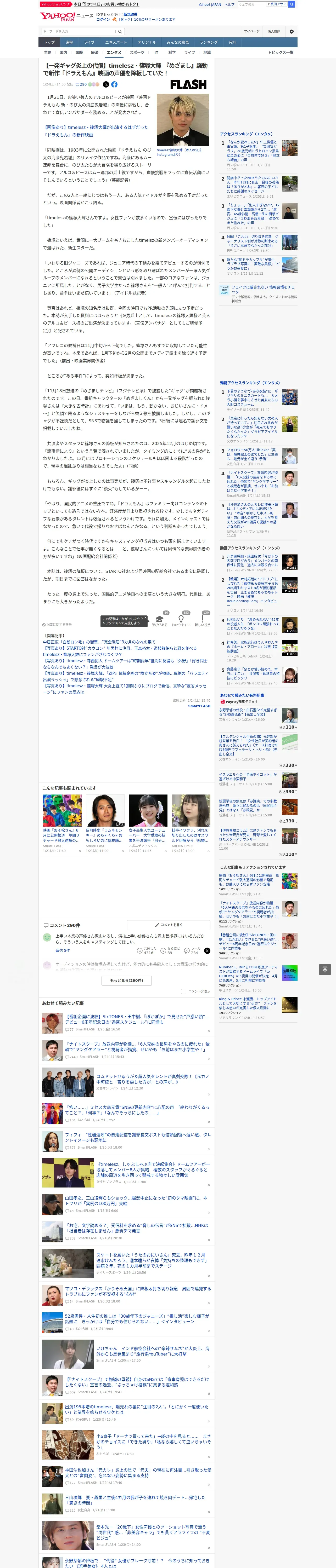336x1568 pixels.
Task: Open the '速報' navigation tab
Action: [69, 43]
